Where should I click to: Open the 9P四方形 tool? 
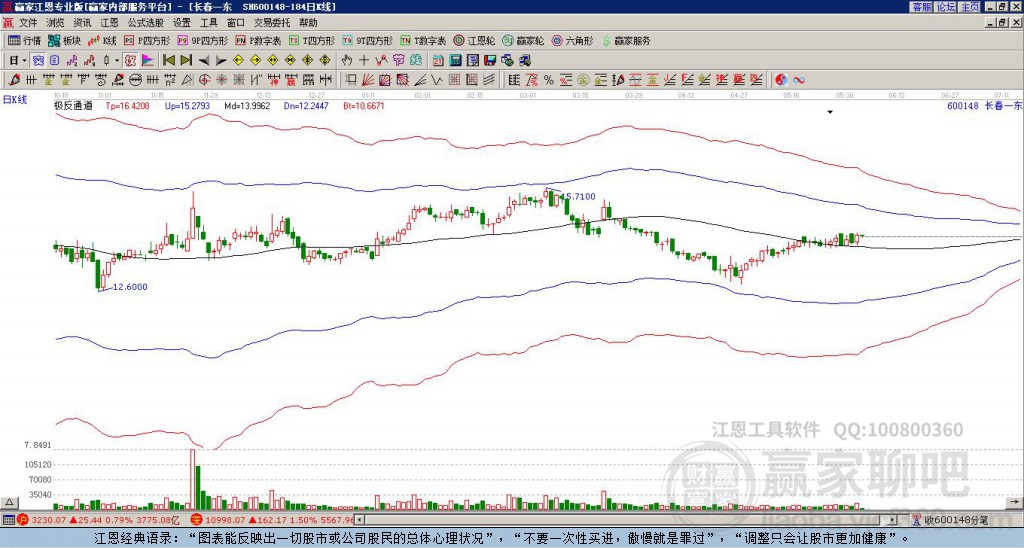coord(202,40)
